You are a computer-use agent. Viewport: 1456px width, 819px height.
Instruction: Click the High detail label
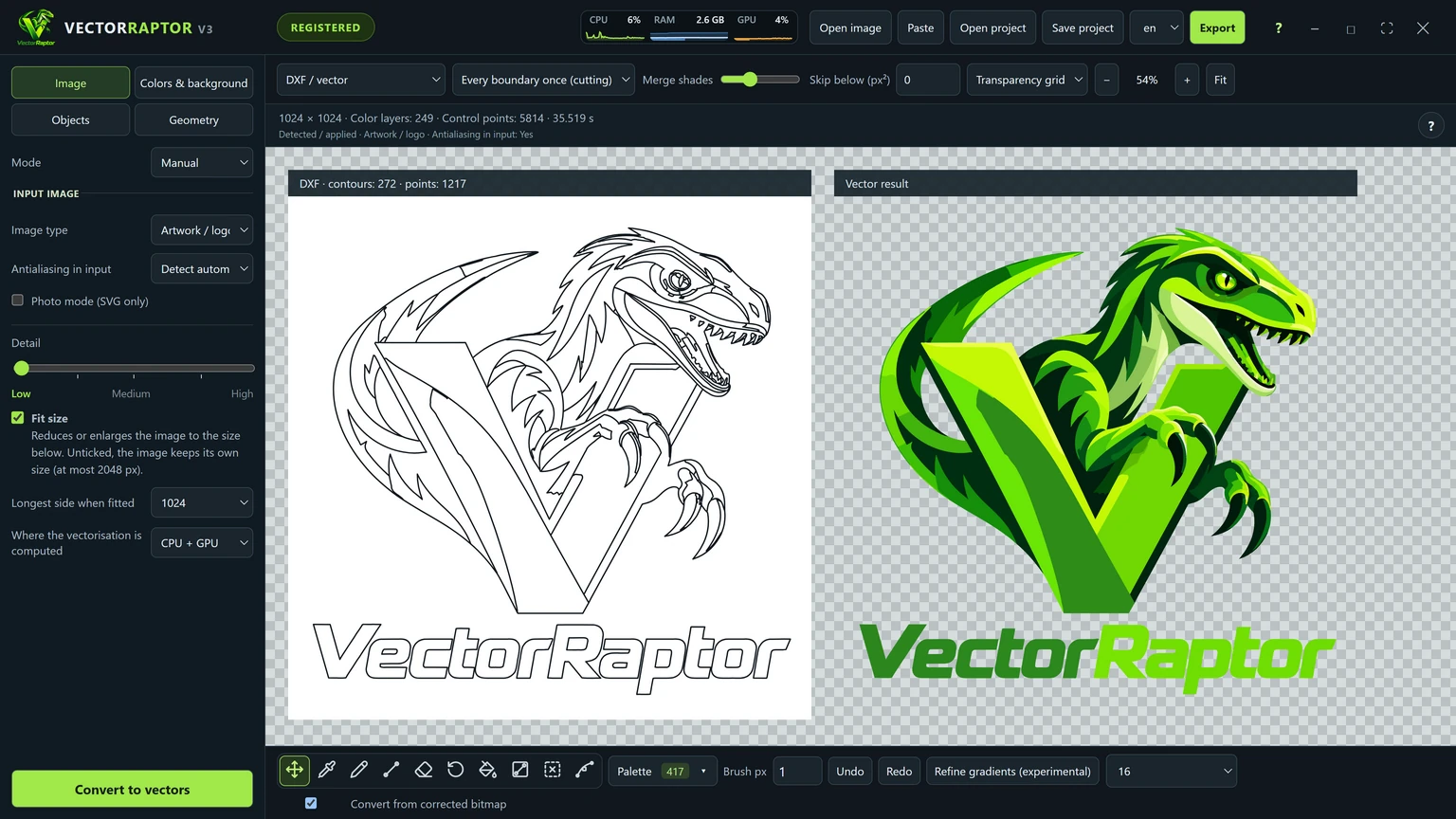tap(242, 393)
